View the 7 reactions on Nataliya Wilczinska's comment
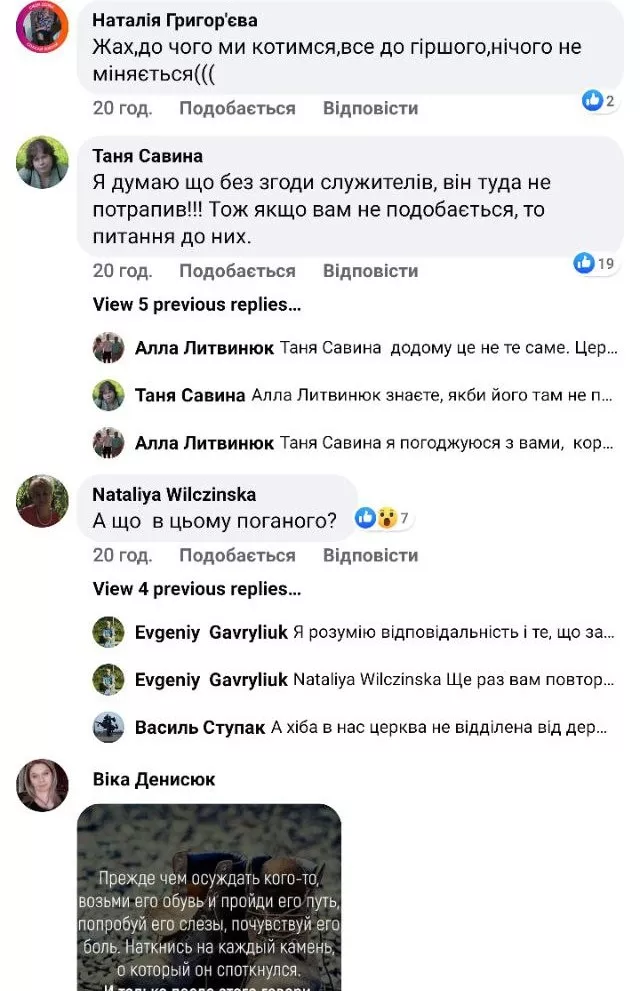The height and width of the screenshot is (991, 640). click(x=383, y=518)
